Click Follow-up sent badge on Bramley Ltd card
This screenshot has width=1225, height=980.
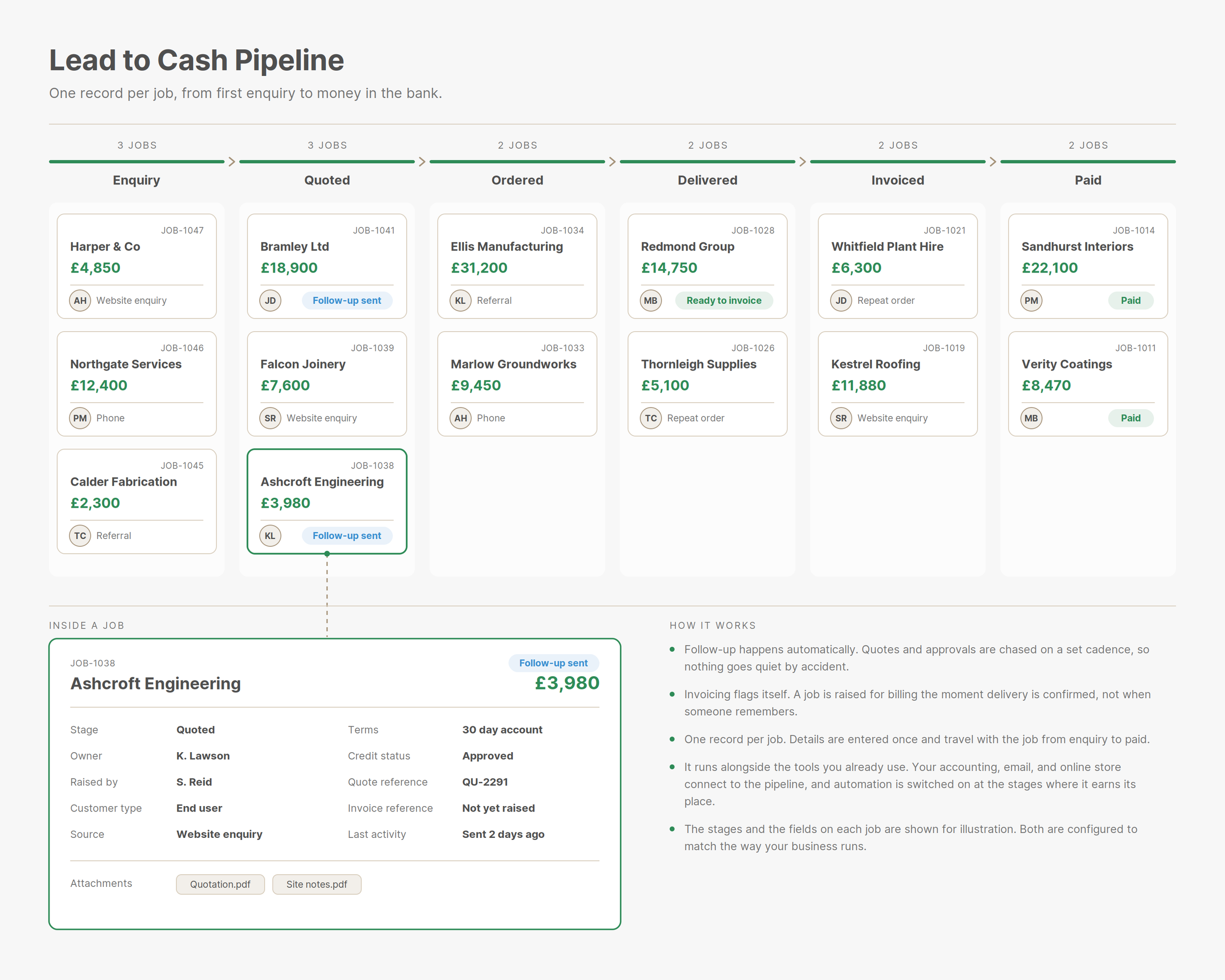pos(347,300)
